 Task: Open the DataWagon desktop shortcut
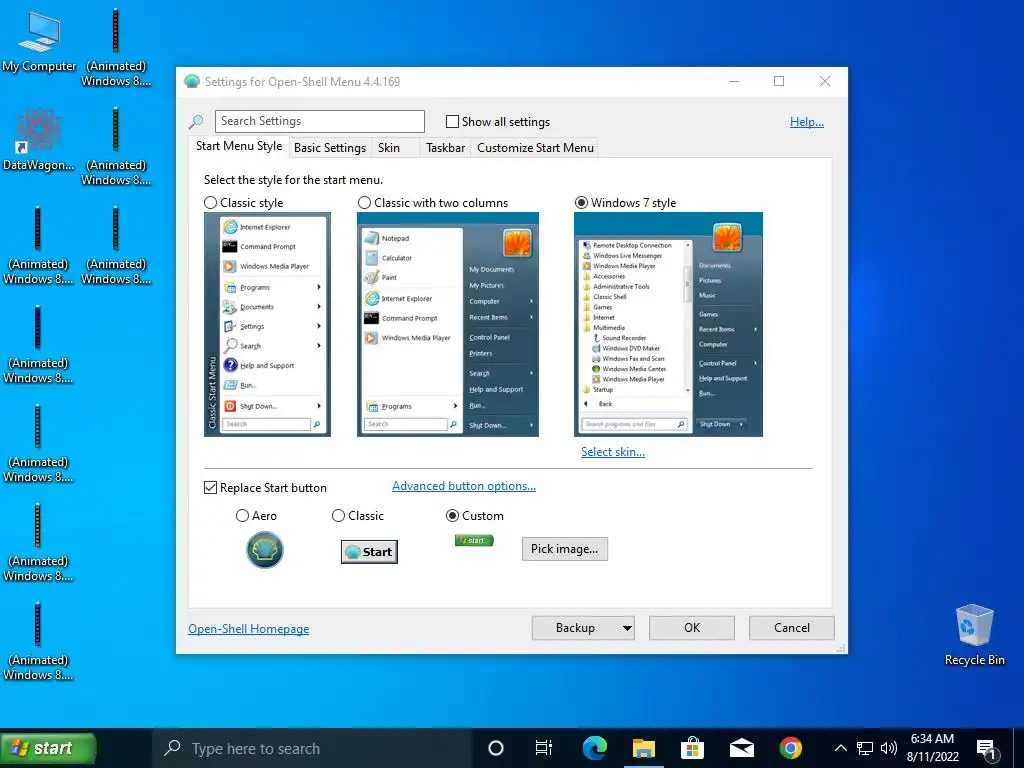coord(38,140)
